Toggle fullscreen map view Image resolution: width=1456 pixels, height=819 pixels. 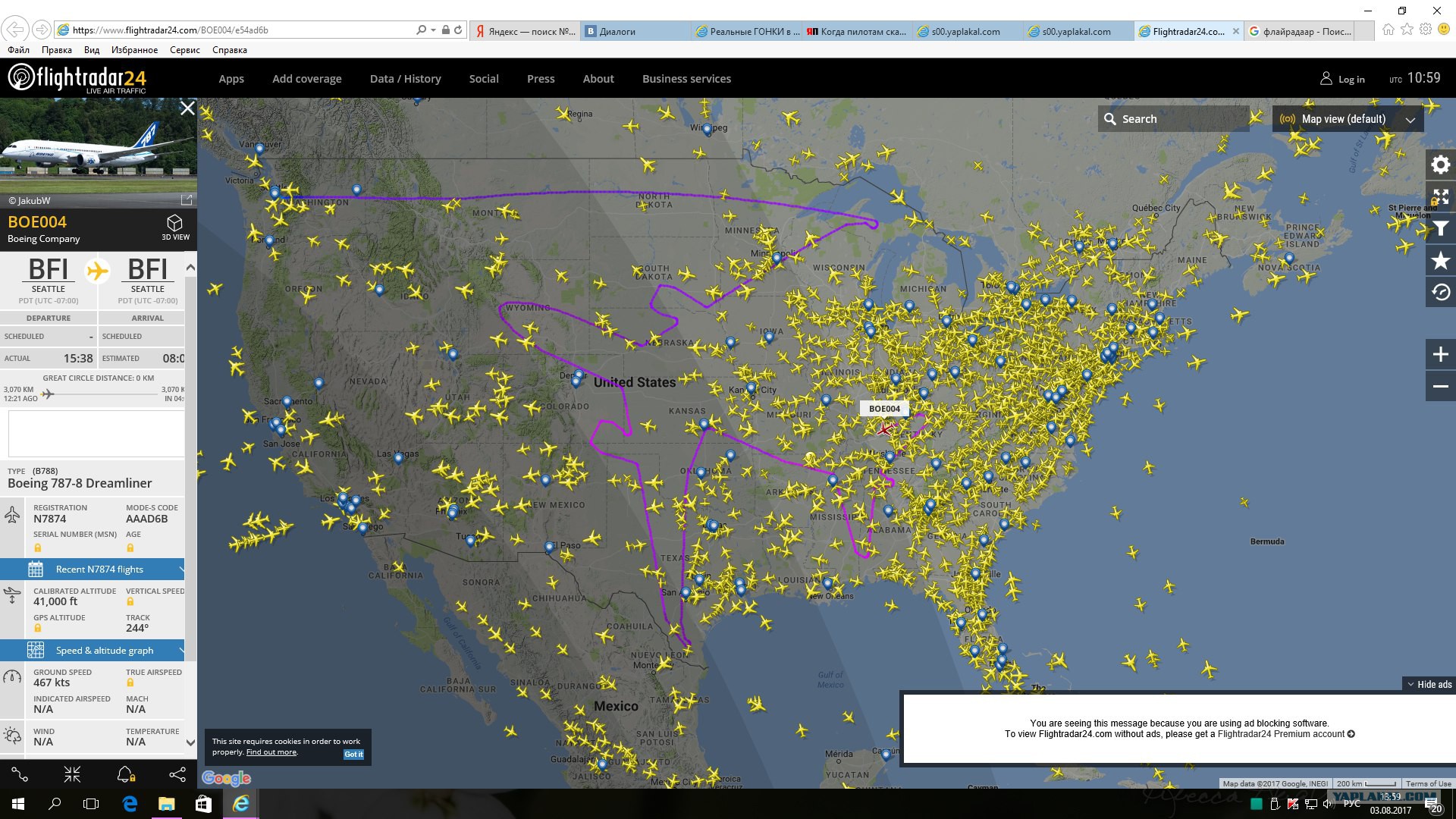[1440, 196]
